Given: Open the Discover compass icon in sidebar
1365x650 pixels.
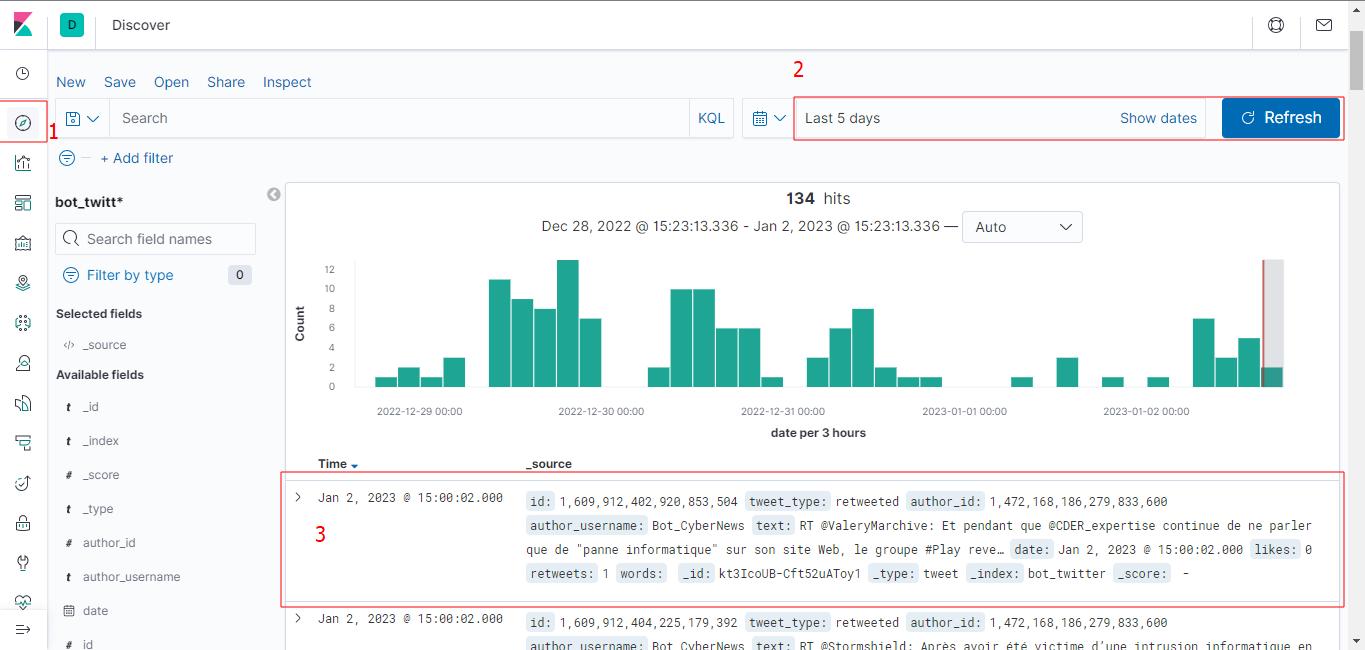Looking at the screenshot, I should (x=23, y=123).
